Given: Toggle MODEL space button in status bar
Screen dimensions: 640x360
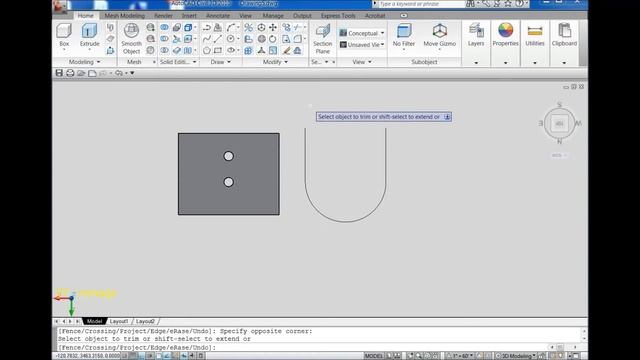Looking at the screenshot, I should click(x=373, y=356).
